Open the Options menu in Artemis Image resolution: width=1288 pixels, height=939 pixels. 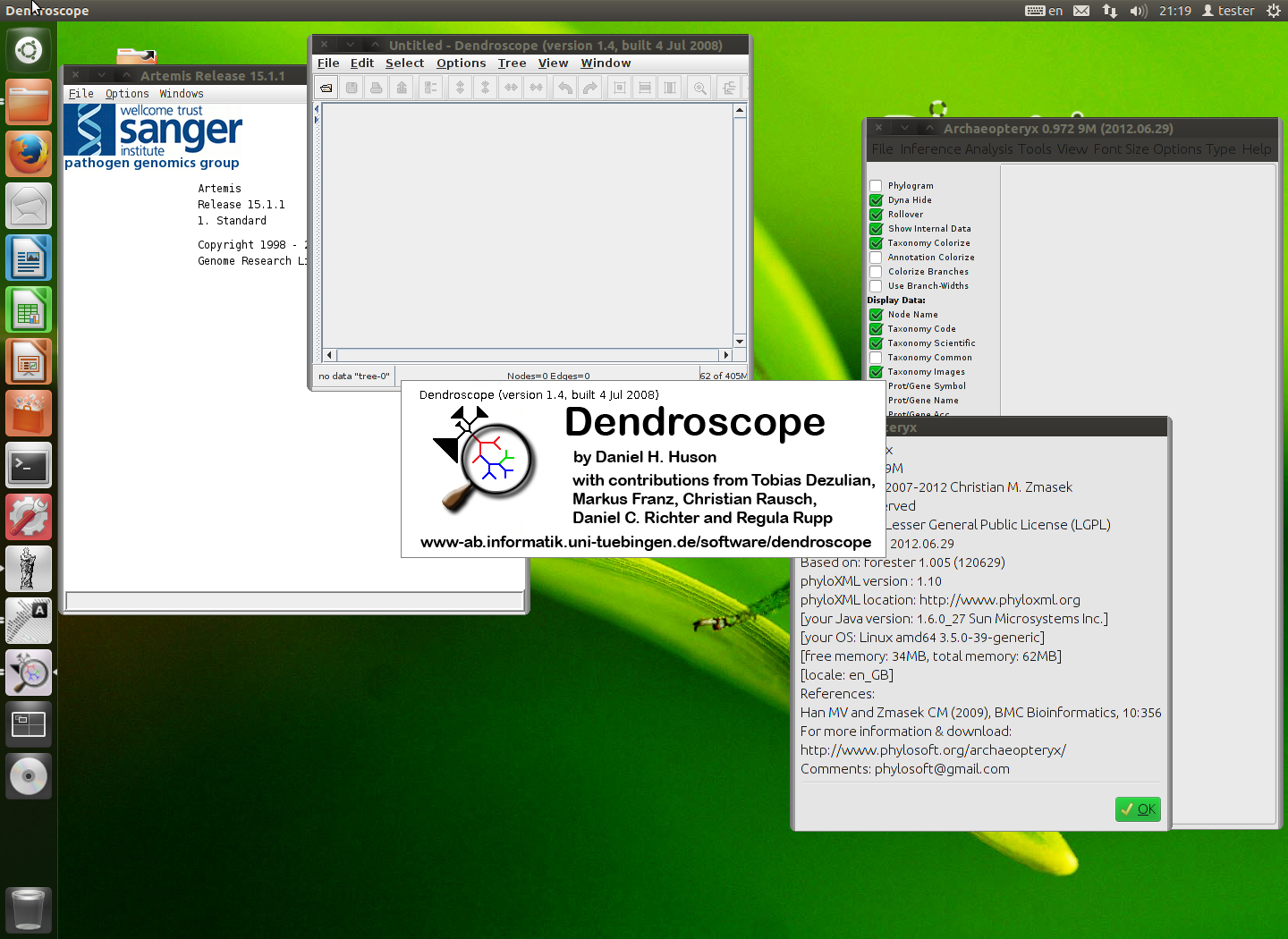[x=127, y=94]
